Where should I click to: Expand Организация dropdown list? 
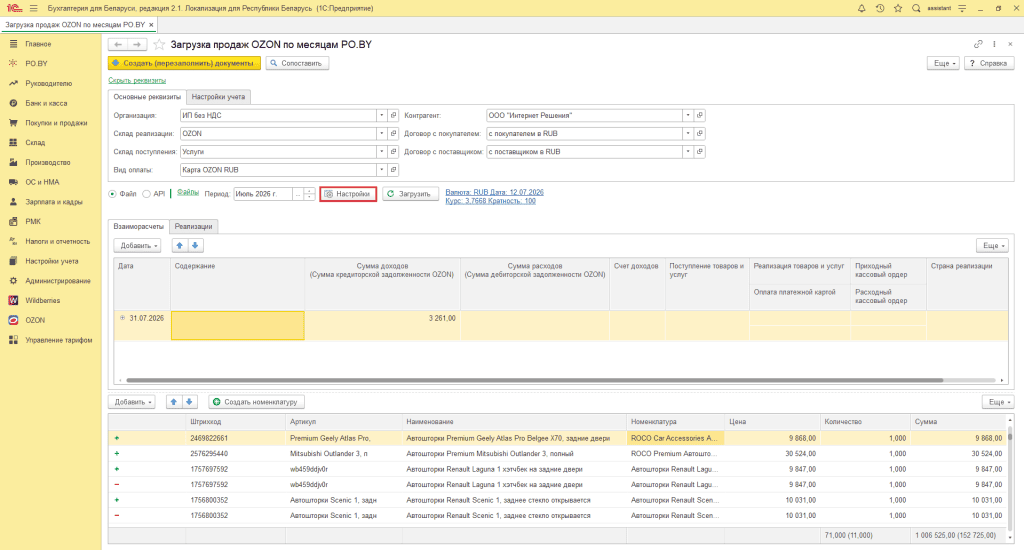(381, 116)
